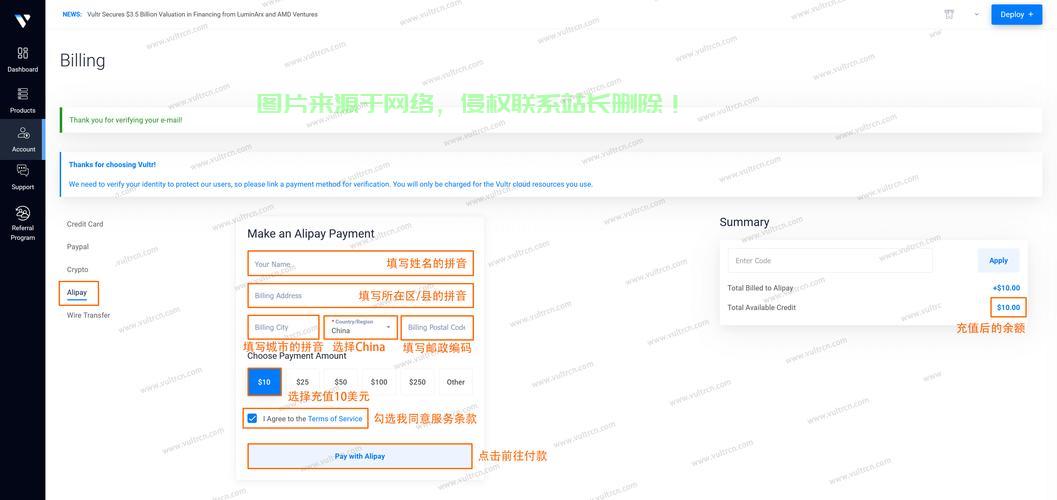Open the Country/Region China dropdown

click(x=361, y=327)
